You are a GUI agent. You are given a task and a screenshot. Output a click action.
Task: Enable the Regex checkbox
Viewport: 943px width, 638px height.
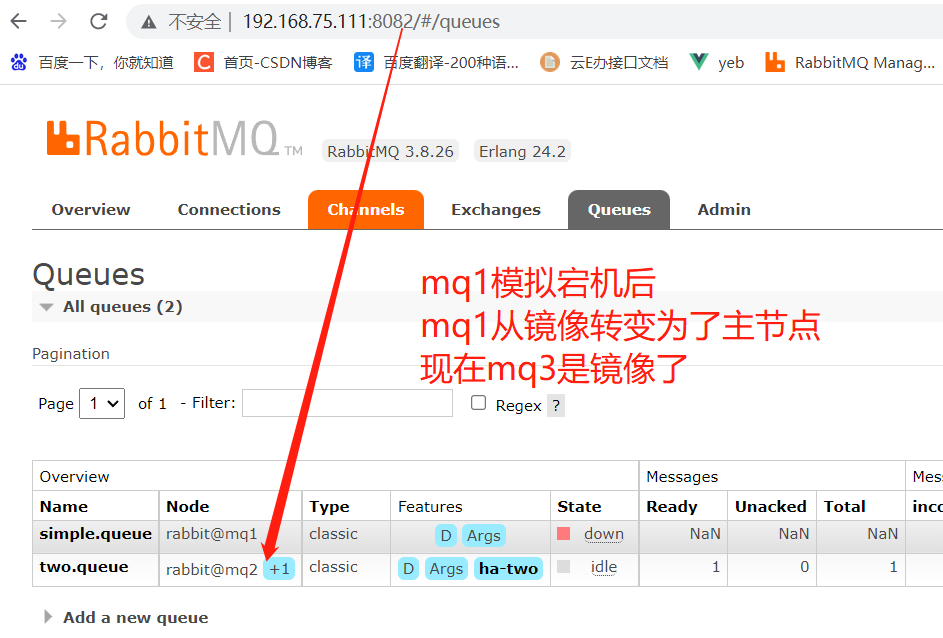click(x=478, y=403)
